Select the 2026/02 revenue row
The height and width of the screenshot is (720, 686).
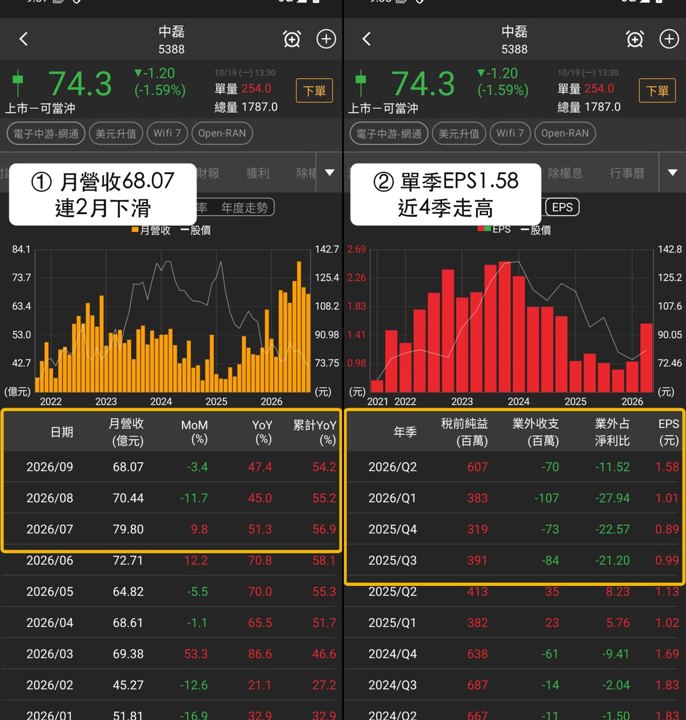point(171,685)
